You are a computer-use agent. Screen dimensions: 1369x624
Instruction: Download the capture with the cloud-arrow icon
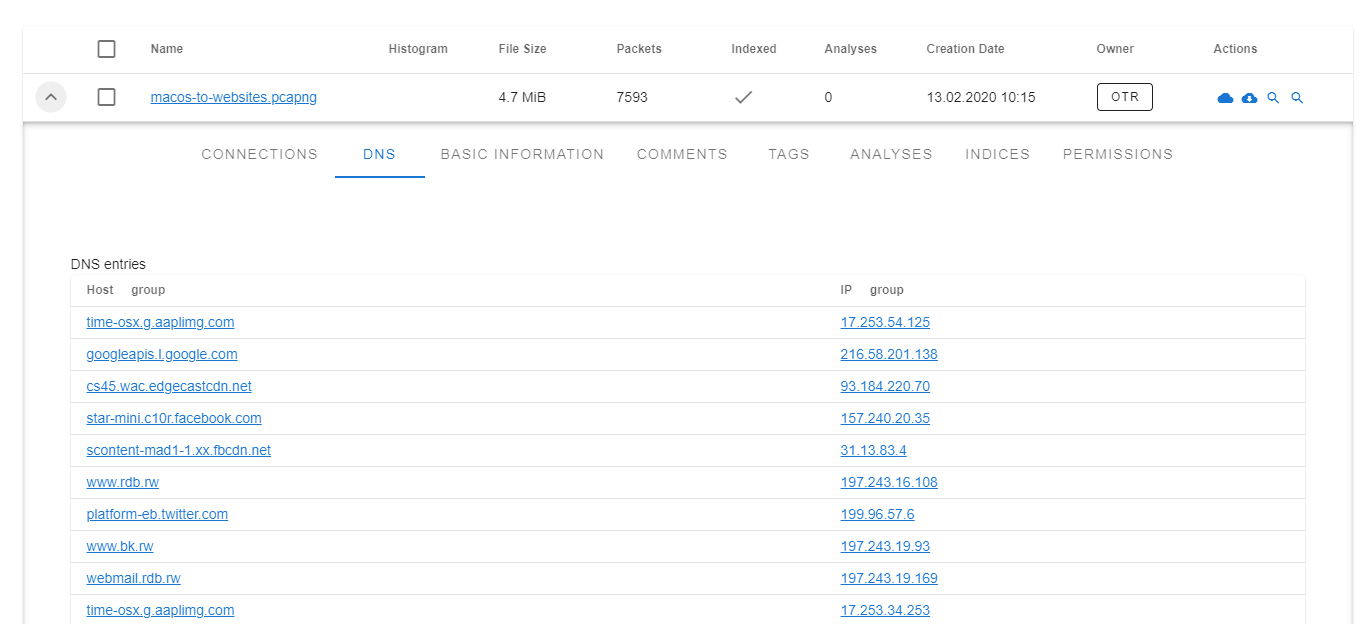click(x=1249, y=98)
